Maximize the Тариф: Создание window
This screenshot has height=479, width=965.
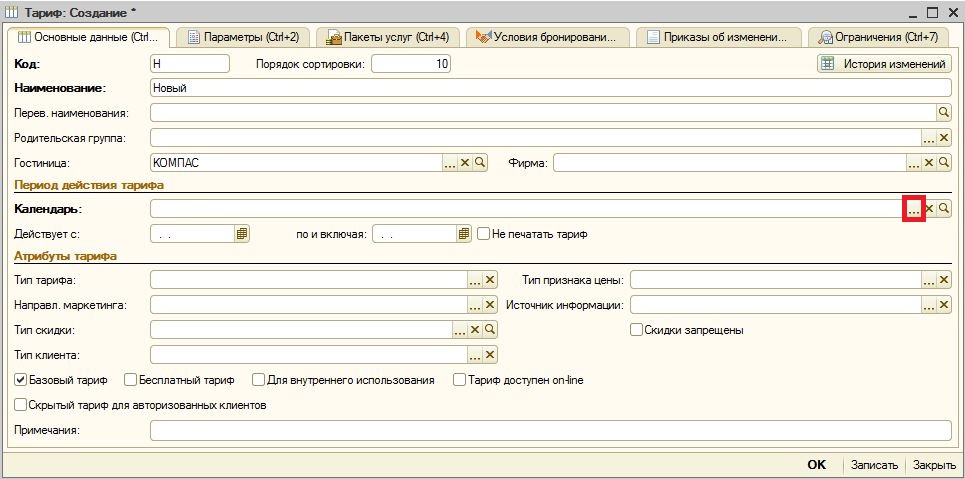pos(932,12)
